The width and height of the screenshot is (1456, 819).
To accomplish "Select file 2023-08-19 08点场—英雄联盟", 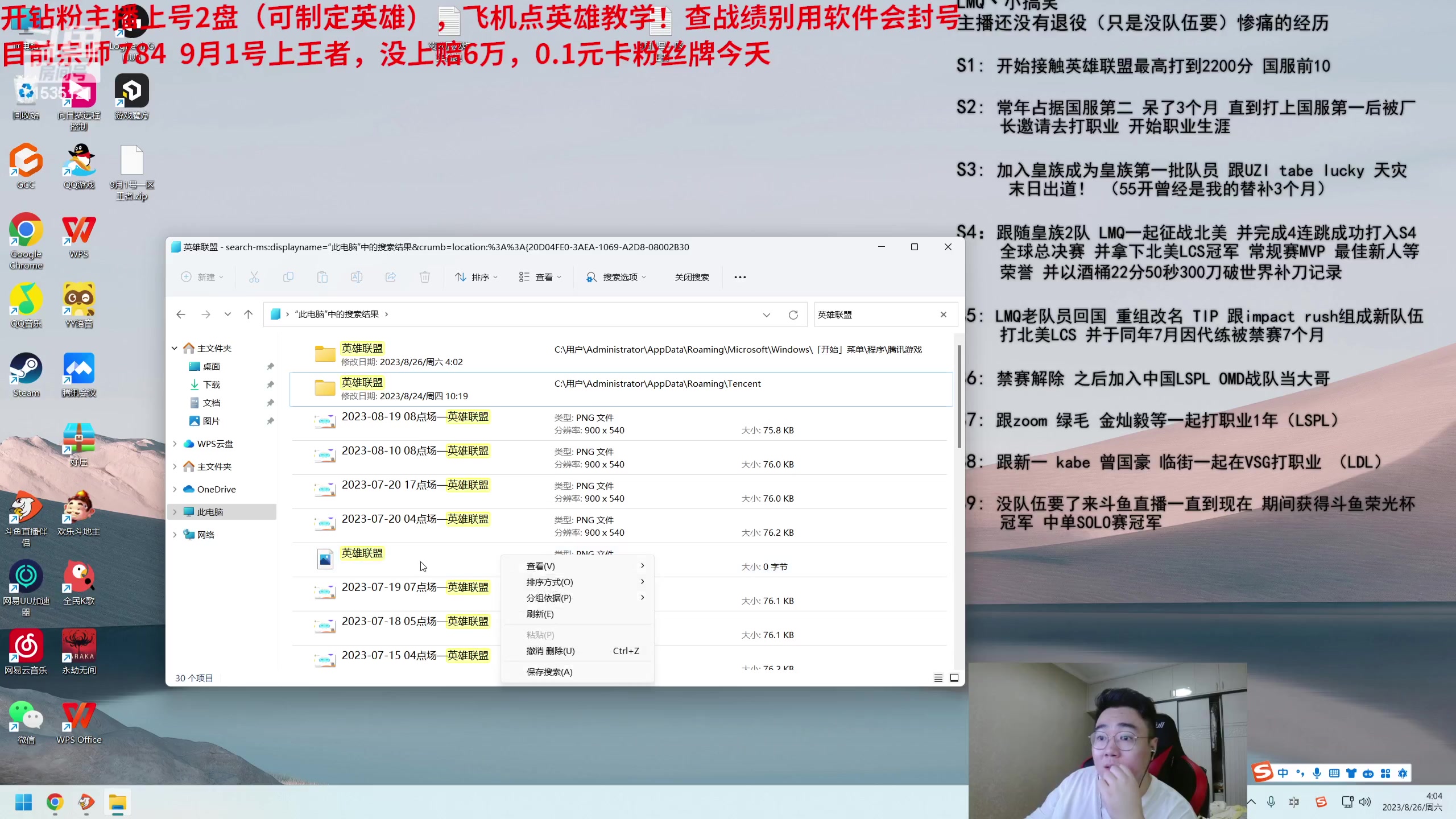I will [621, 423].
